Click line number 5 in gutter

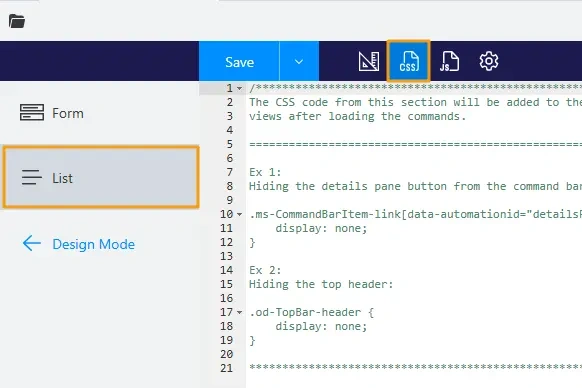click(230, 144)
